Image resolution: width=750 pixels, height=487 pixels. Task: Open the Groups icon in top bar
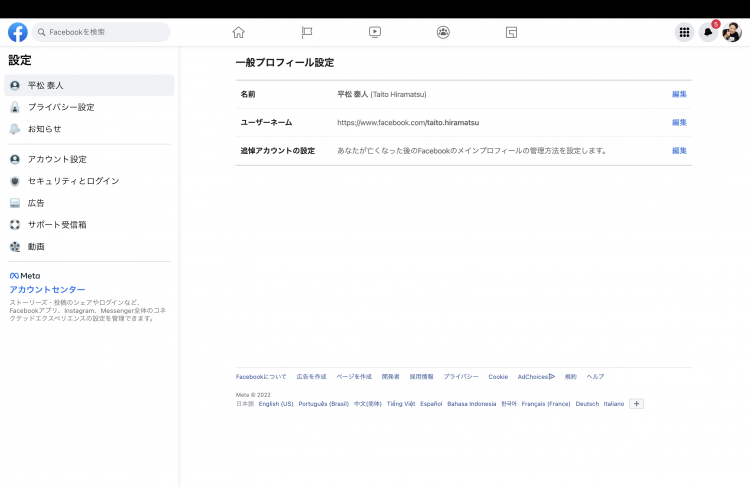(443, 32)
